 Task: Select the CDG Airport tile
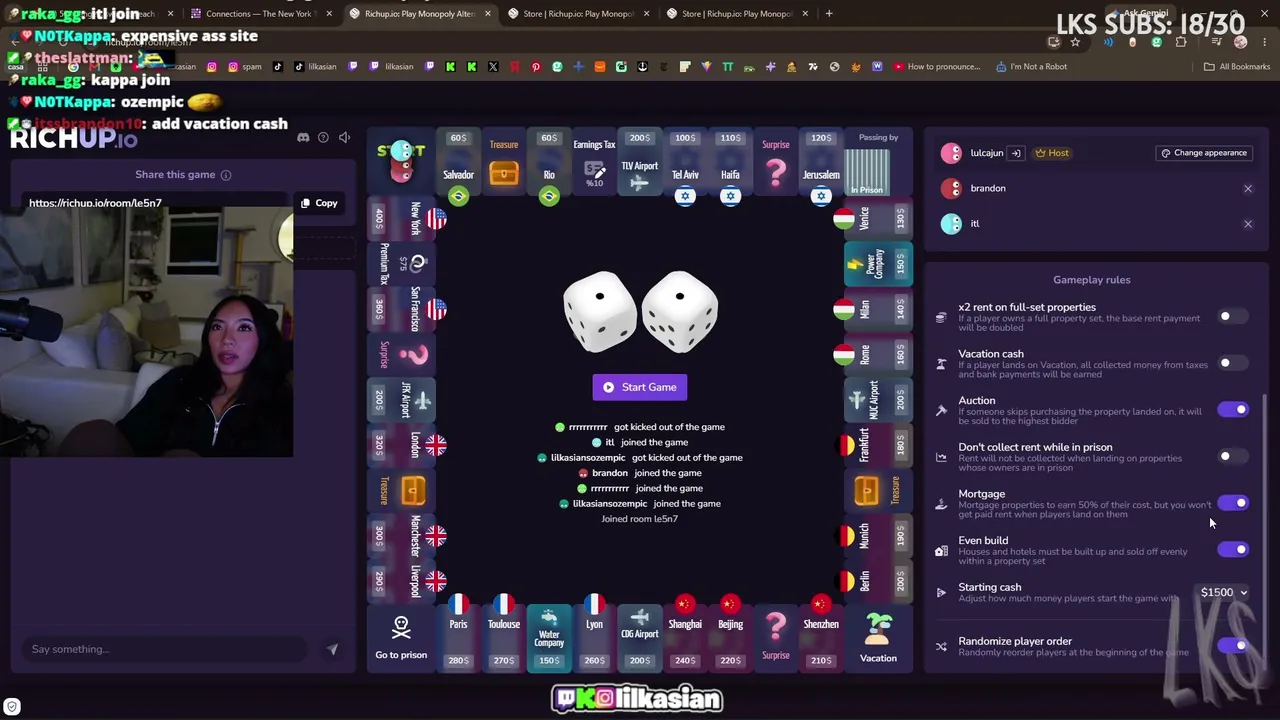[640, 637]
